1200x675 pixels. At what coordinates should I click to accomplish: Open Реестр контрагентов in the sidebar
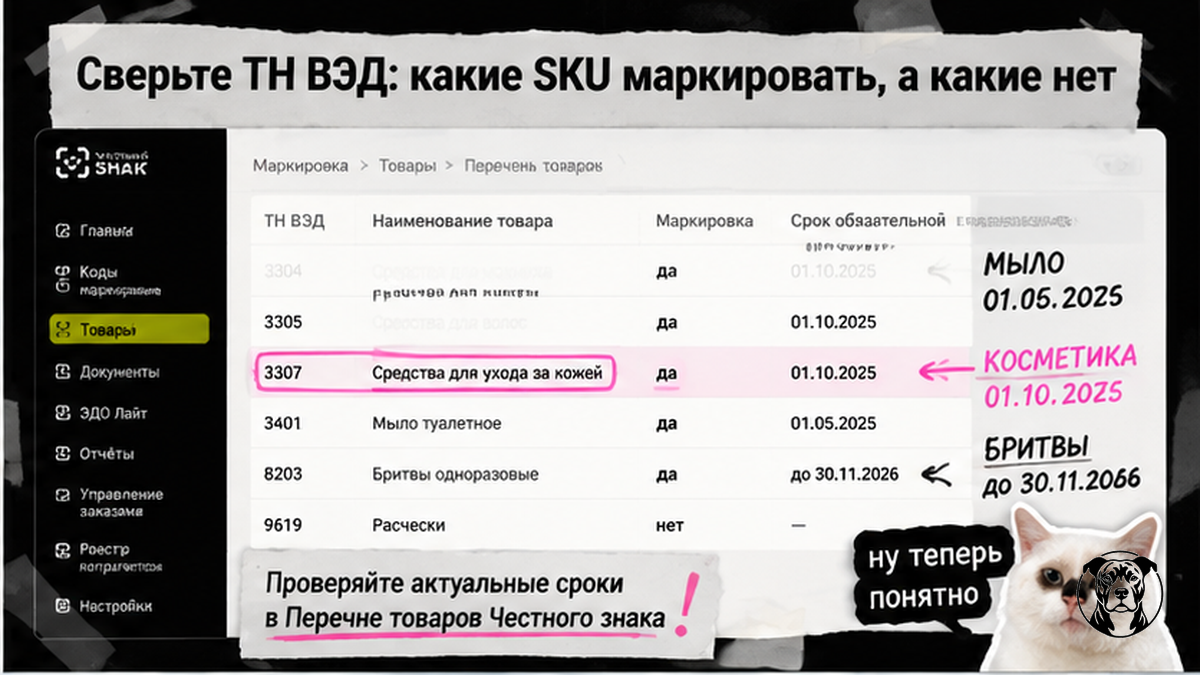click(x=120, y=557)
